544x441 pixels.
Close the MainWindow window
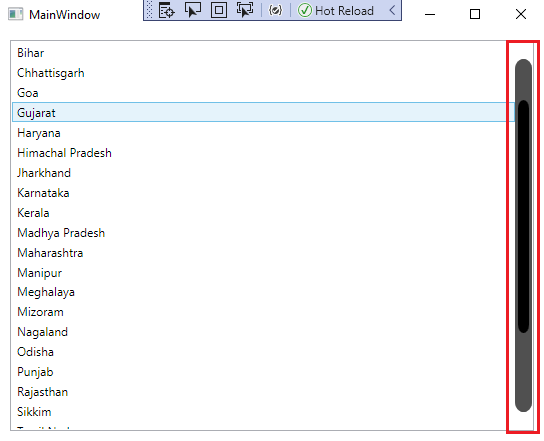521,14
